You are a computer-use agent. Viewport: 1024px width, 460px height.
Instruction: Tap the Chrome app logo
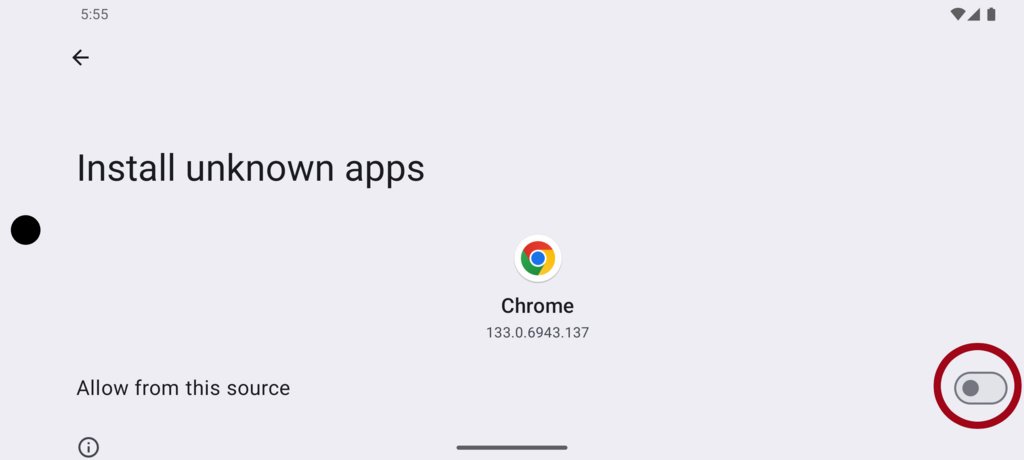(537, 258)
